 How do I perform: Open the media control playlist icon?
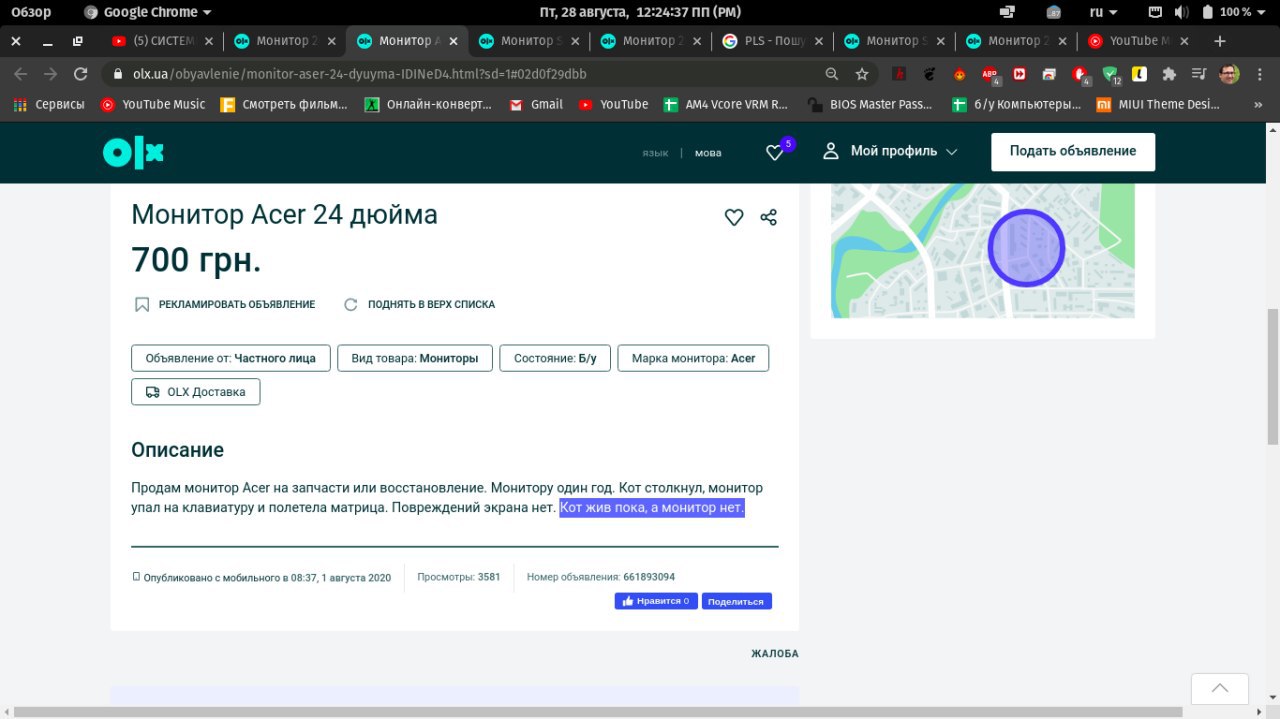pyautogui.click(x=1199, y=74)
